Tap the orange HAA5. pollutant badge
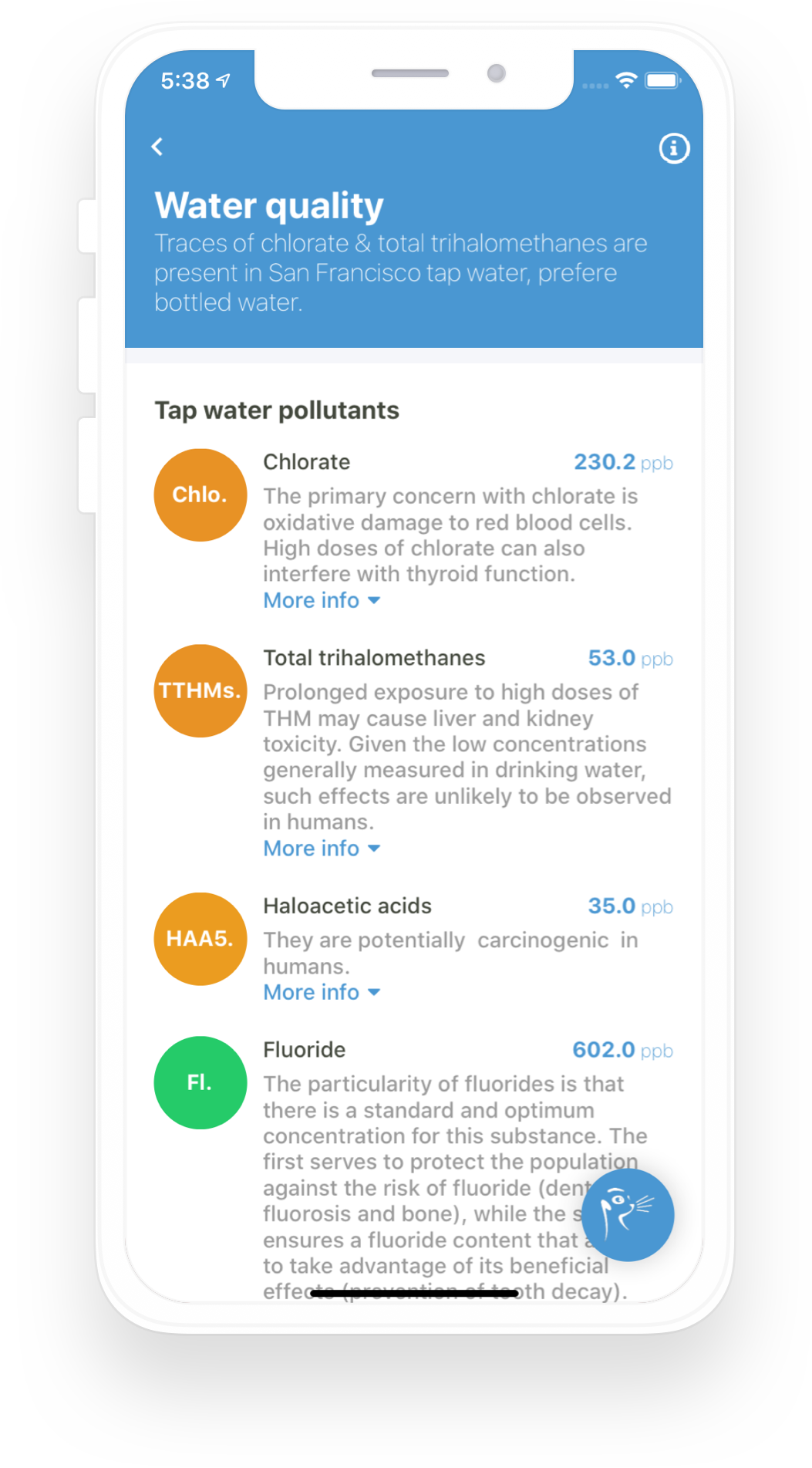Viewport: 812px width, 1468px height. [200, 939]
